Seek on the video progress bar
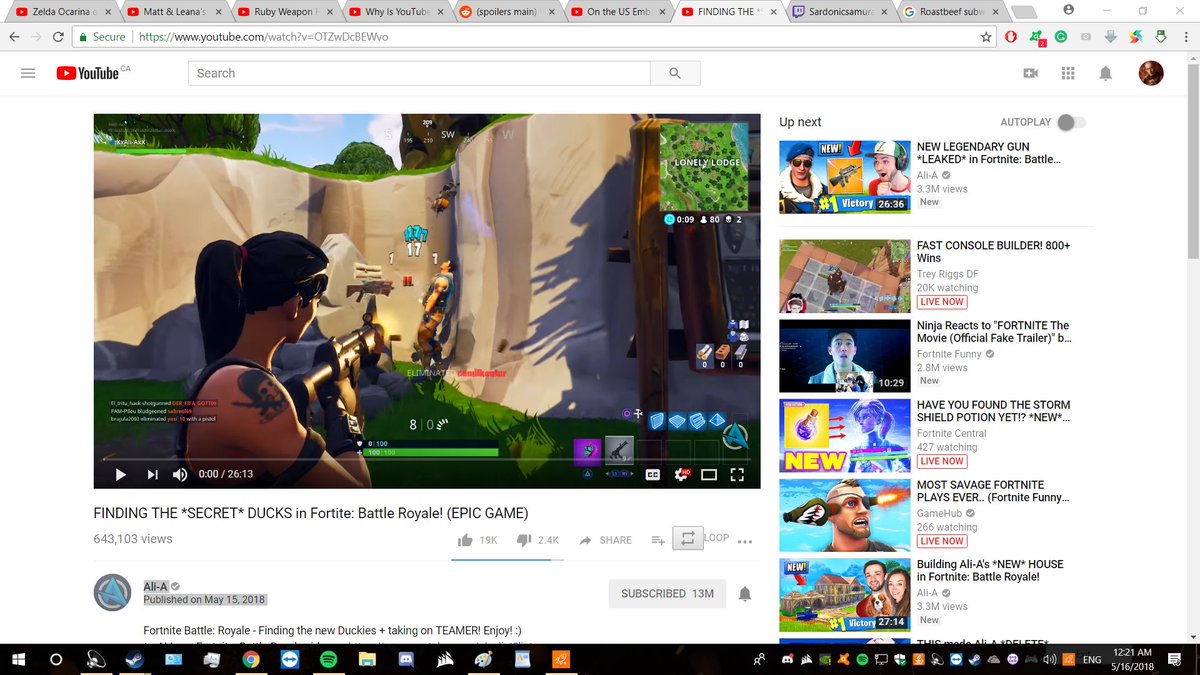 click(427, 459)
